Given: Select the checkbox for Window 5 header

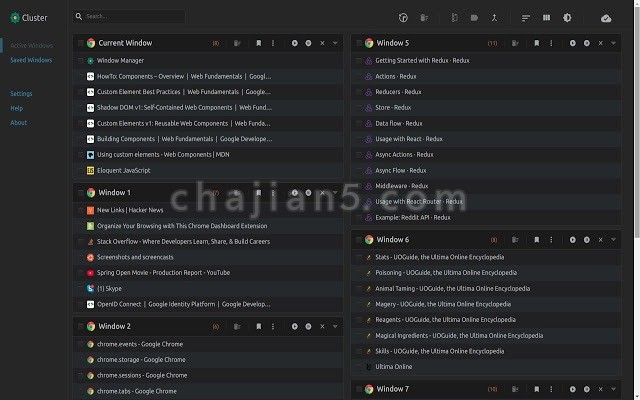Looking at the screenshot, I should pyautogui.click(x=359, y=43).
